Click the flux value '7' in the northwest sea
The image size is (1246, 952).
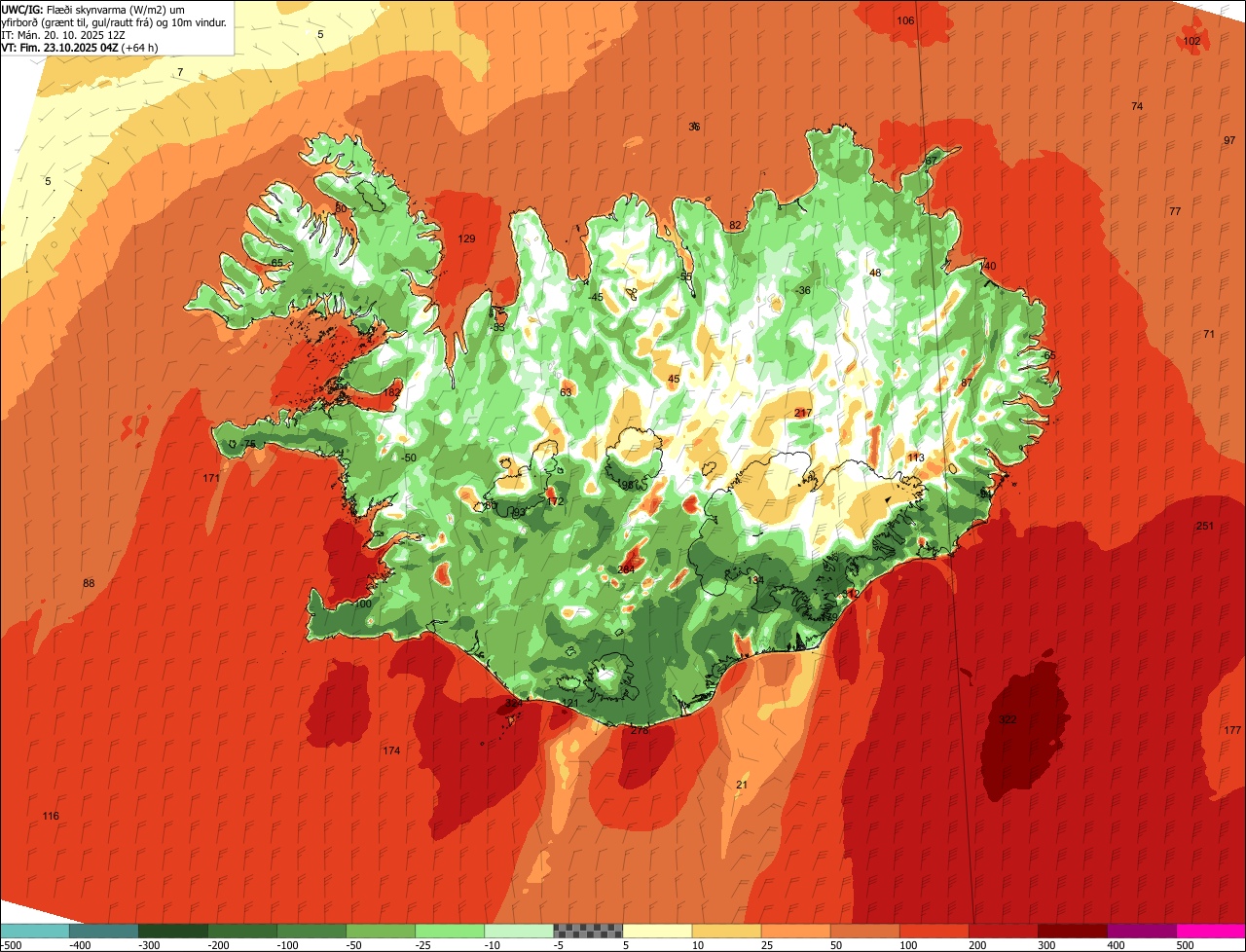(x=179, y=72)
